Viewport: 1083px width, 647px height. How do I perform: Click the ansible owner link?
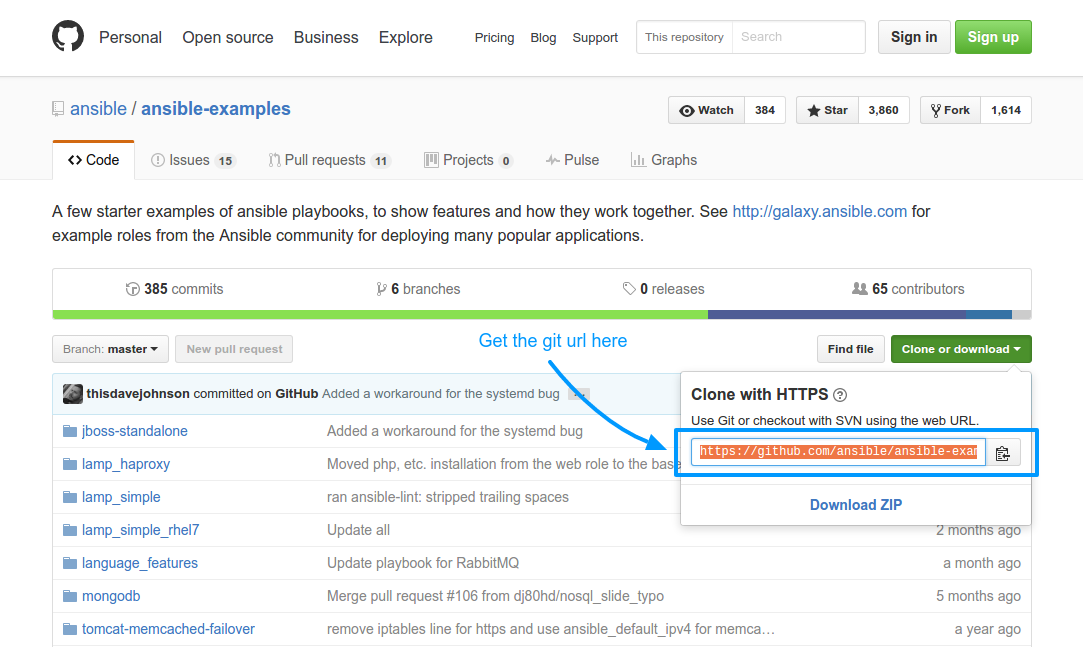[x=98, y=109]
